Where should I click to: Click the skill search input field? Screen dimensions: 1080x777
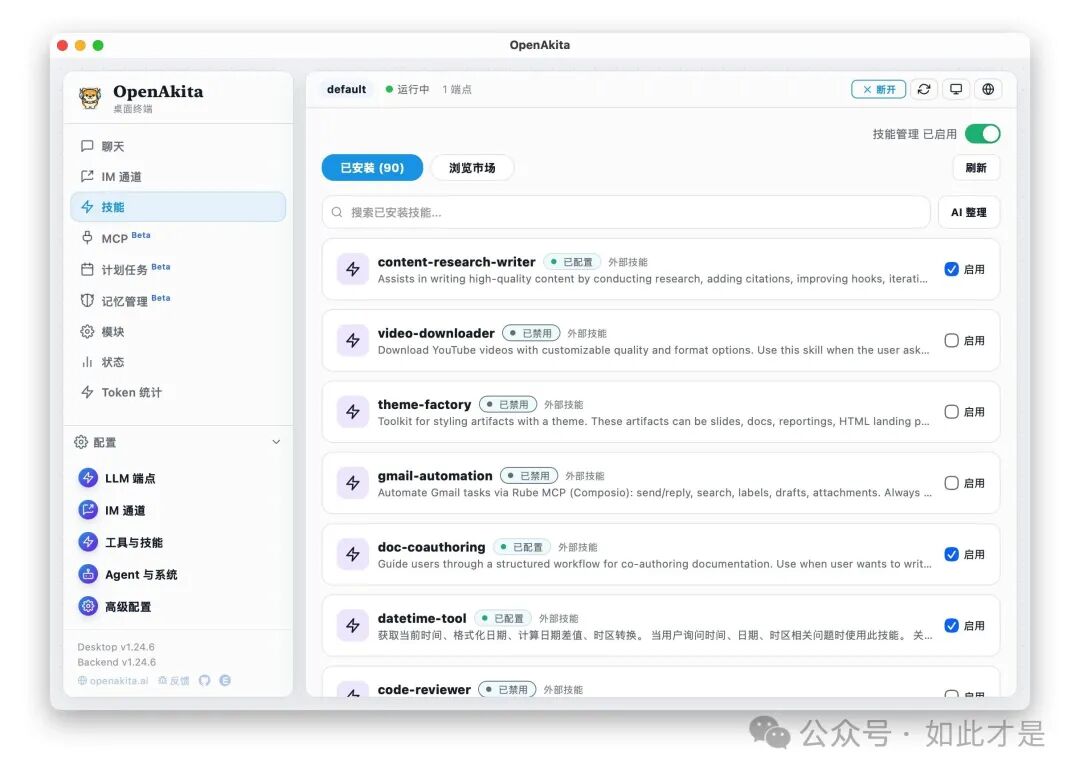coord(660,212)
